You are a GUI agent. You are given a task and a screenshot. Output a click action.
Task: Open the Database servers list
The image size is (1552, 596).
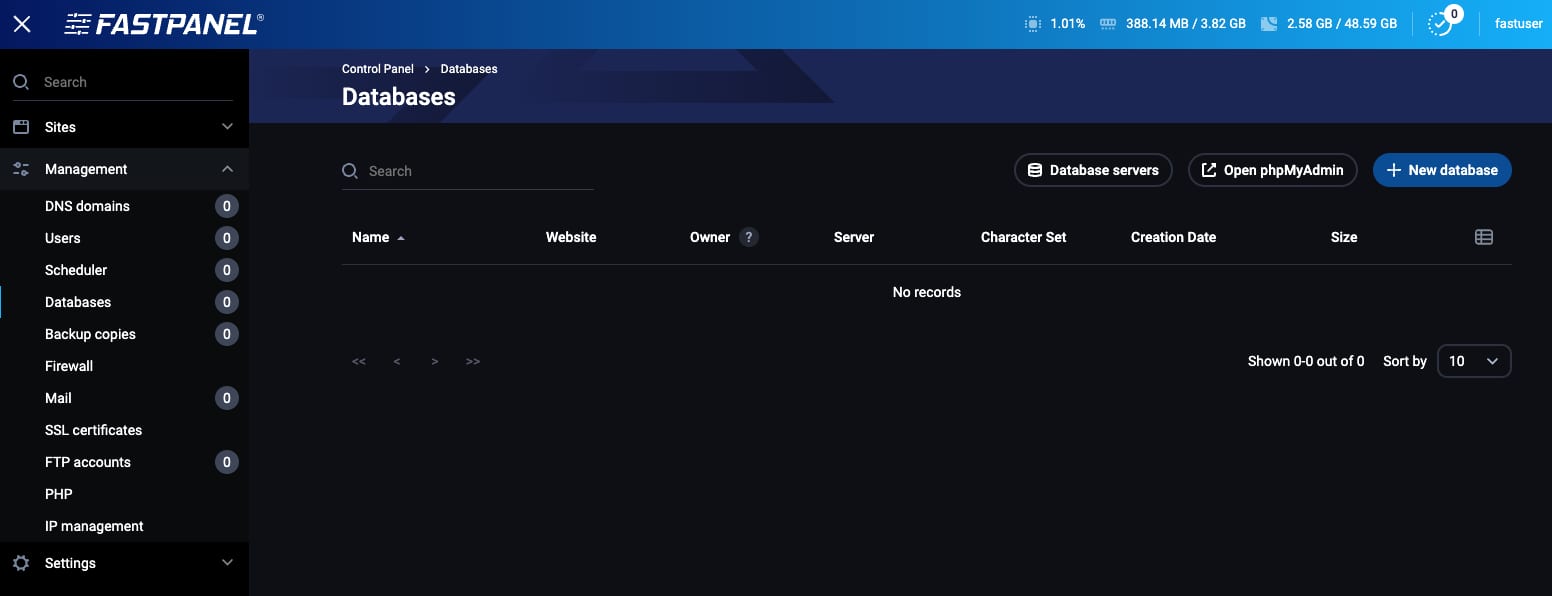coord(1093,170)
